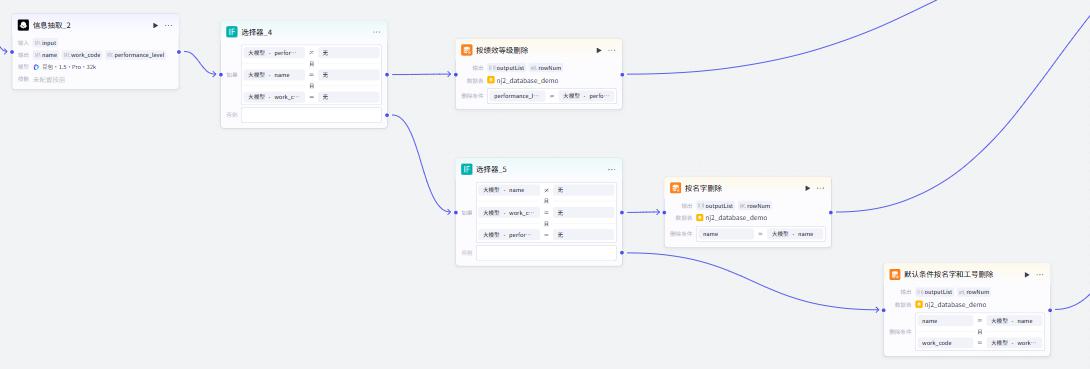The height and width of the screenshot is (369, 1090).
Task: Select the 选择器_5 else branch field
Action: pyautogui.click(x=546, y=253)
